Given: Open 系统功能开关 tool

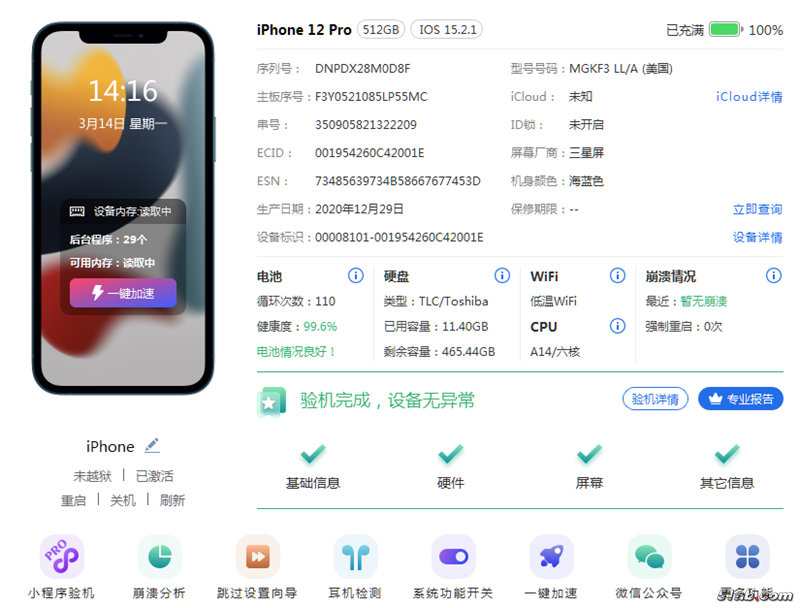Looking at the screenshot, I should [454, 556].
